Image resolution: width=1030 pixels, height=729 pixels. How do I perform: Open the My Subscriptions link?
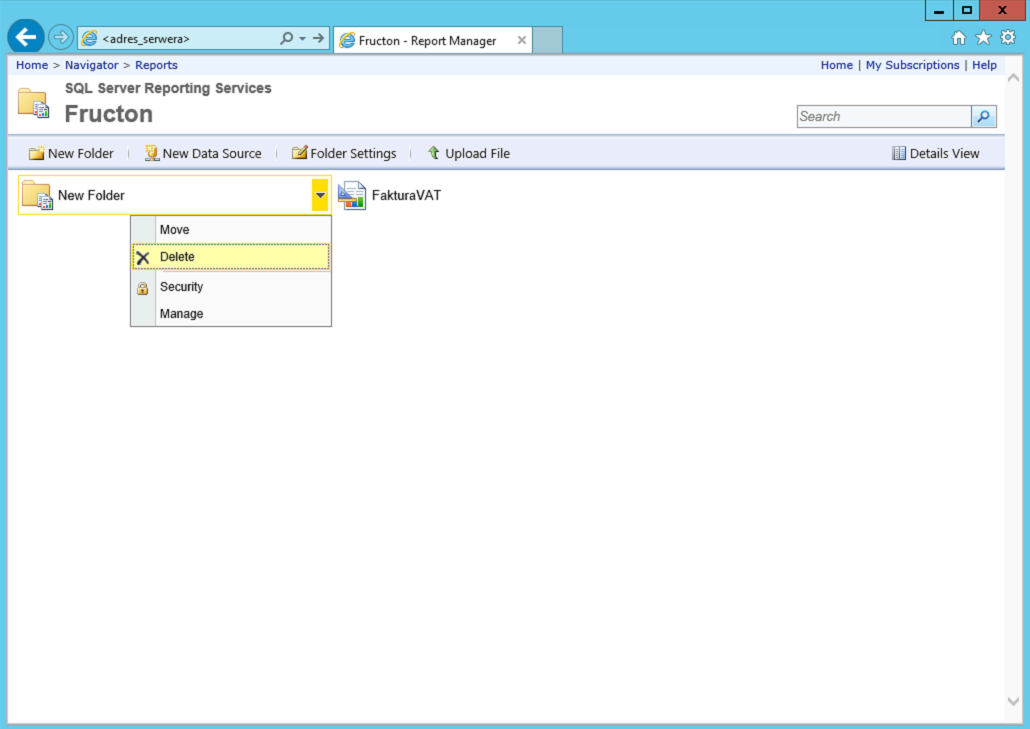point(912,65)
